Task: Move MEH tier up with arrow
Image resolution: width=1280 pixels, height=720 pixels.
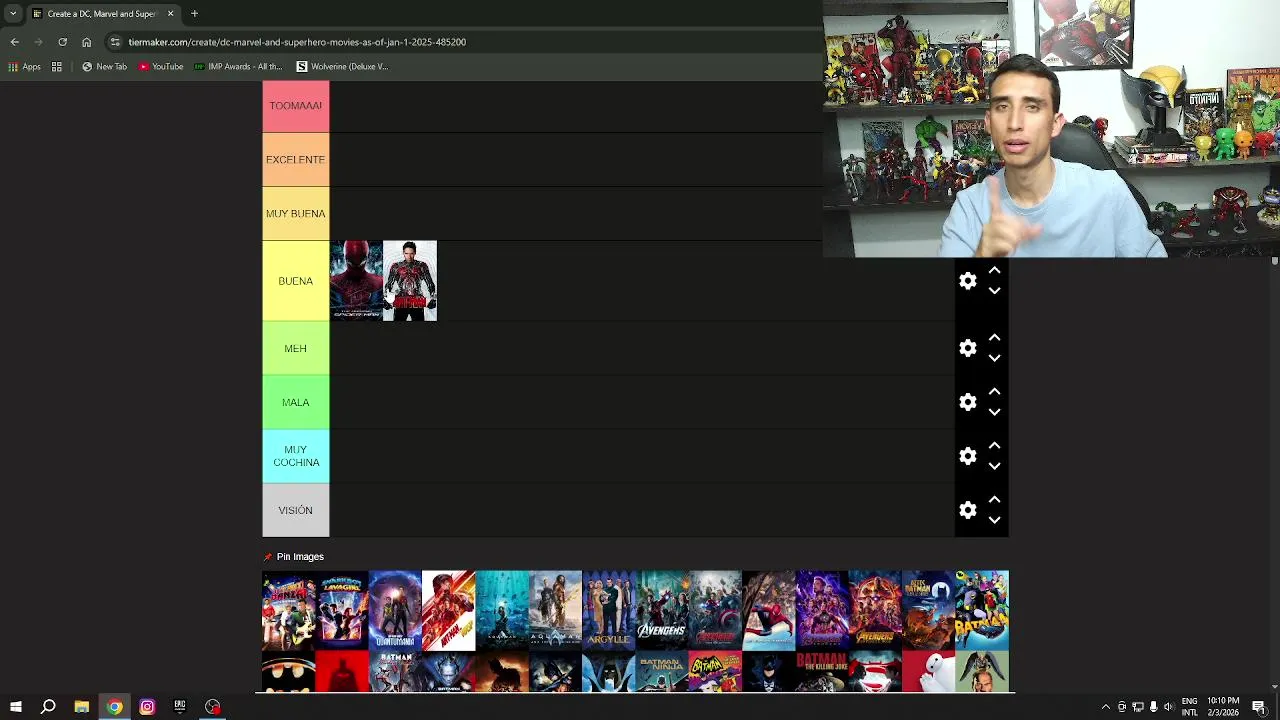Action: click(994, 338)
